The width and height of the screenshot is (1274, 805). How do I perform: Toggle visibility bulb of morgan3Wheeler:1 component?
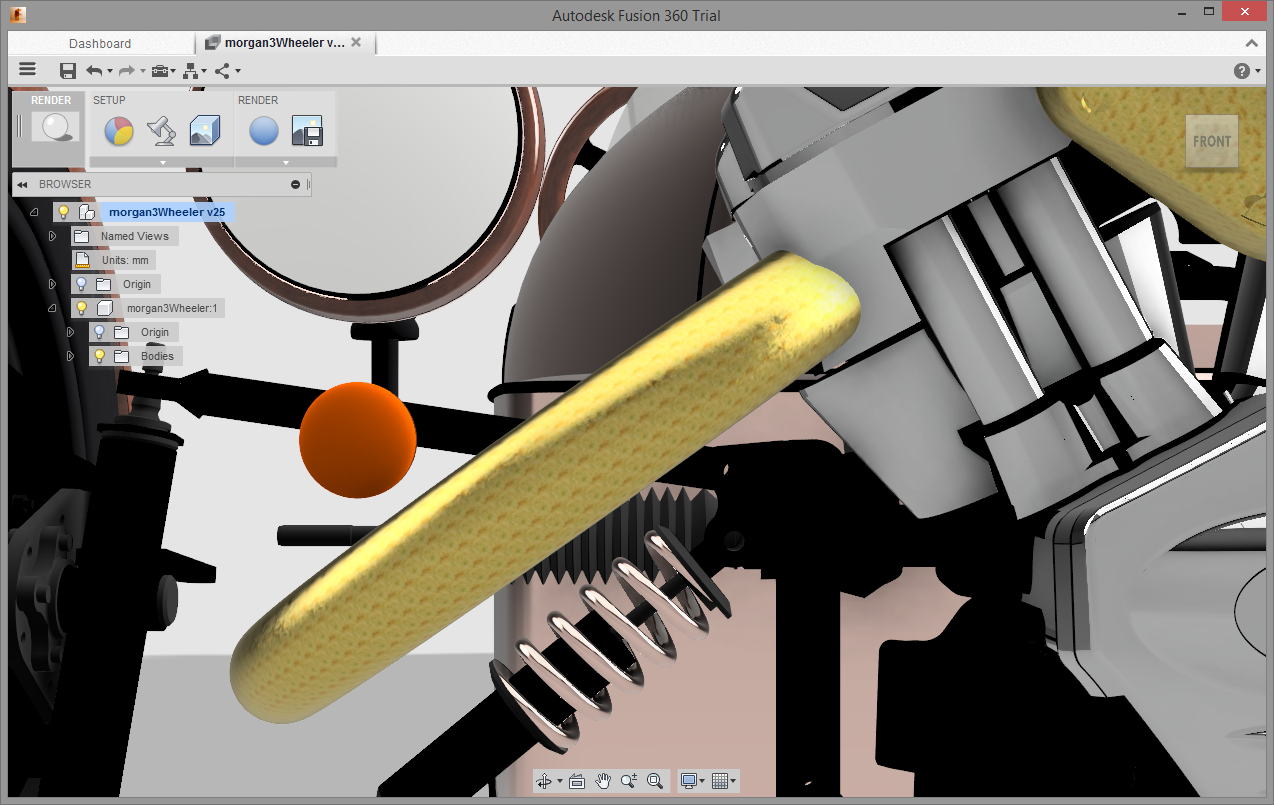(x=82, y=308)
